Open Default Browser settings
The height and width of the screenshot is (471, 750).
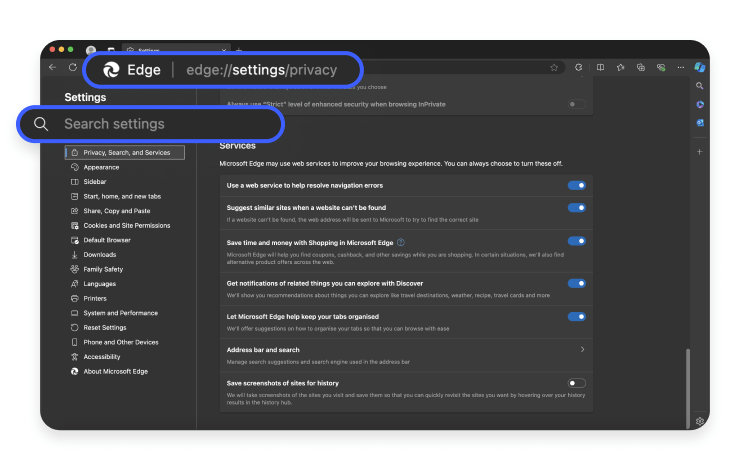(107, 240)
